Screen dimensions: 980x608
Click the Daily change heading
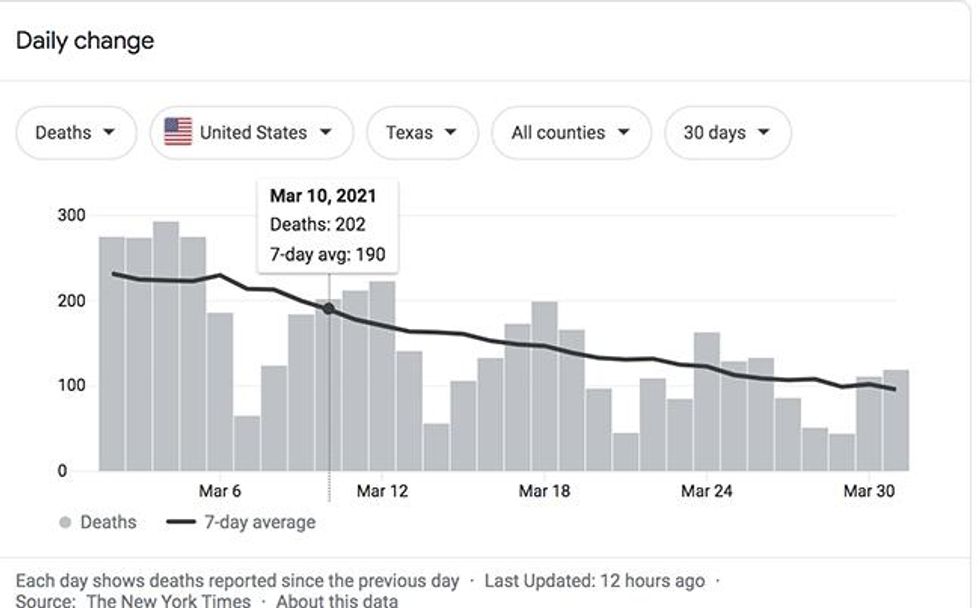pos(85,41)
